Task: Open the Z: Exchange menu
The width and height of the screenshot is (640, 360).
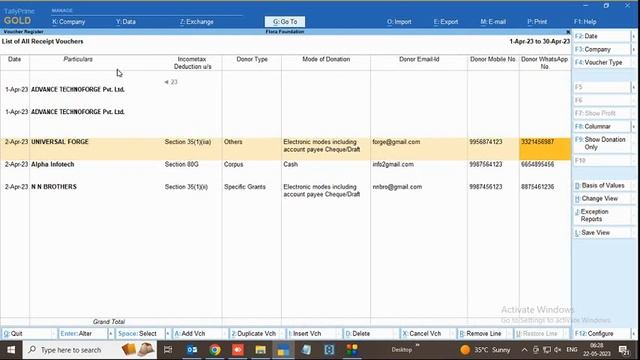Action: coord(196,22)
